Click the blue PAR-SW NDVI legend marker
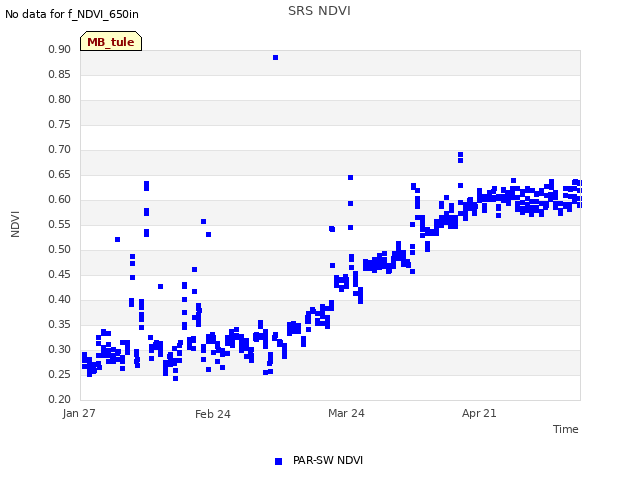Screen dimensions: 640x480 click(x=278, y=461)
